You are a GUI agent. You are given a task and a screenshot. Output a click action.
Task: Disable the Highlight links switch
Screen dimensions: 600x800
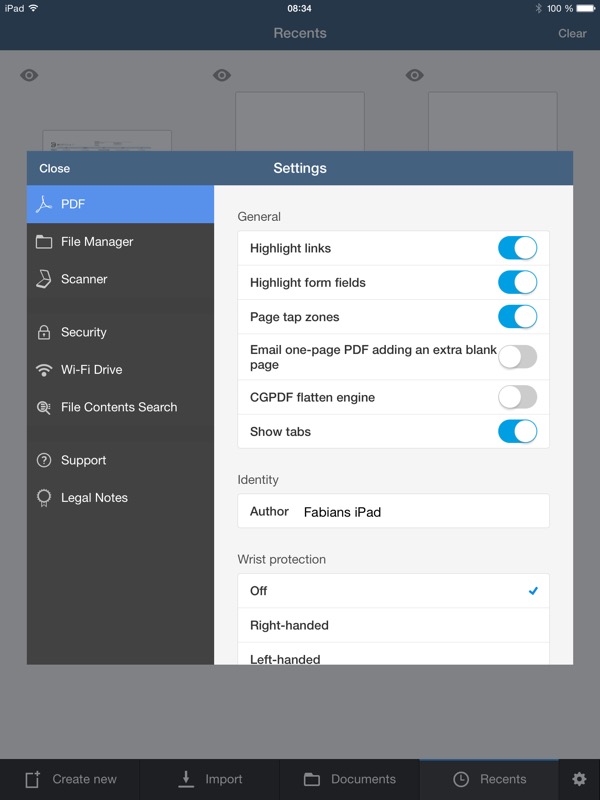[x=517, y=248]
